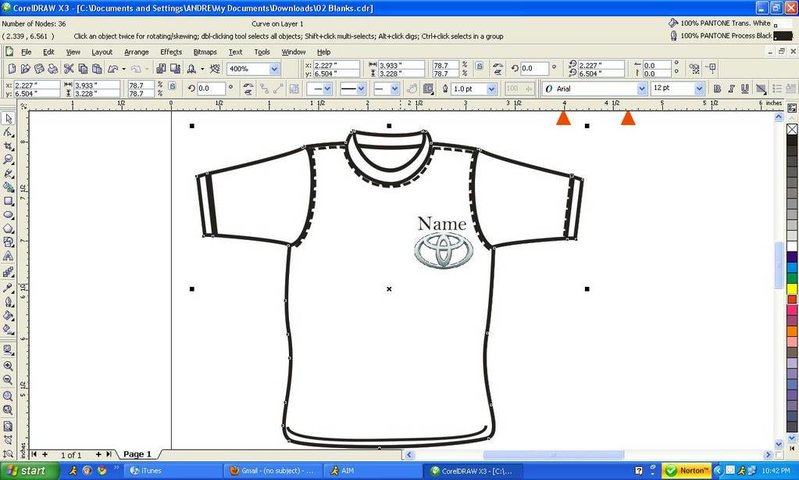Pick the yellow swatch in color palette

(792, 289)
